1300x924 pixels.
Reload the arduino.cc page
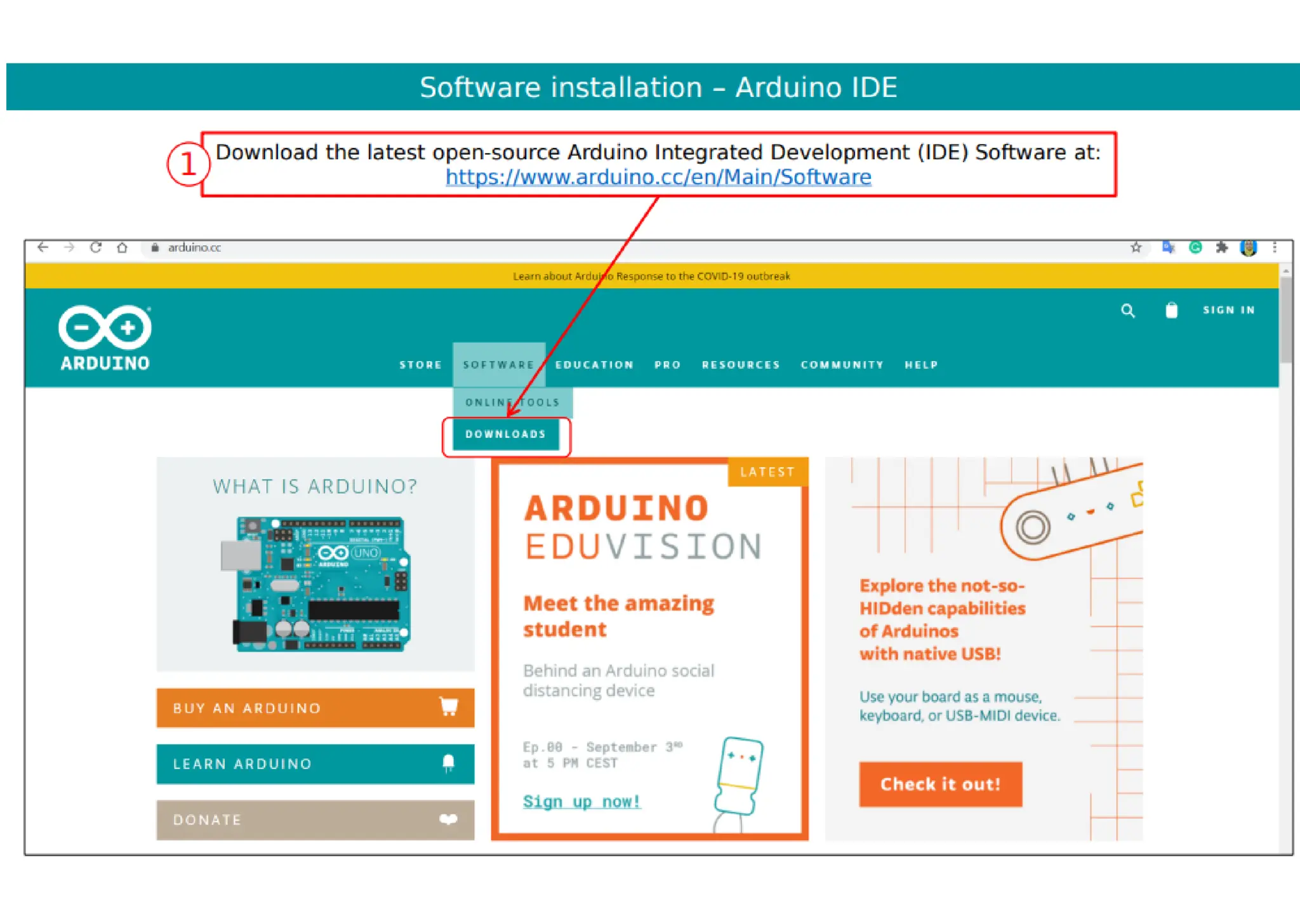pos(96,247)
